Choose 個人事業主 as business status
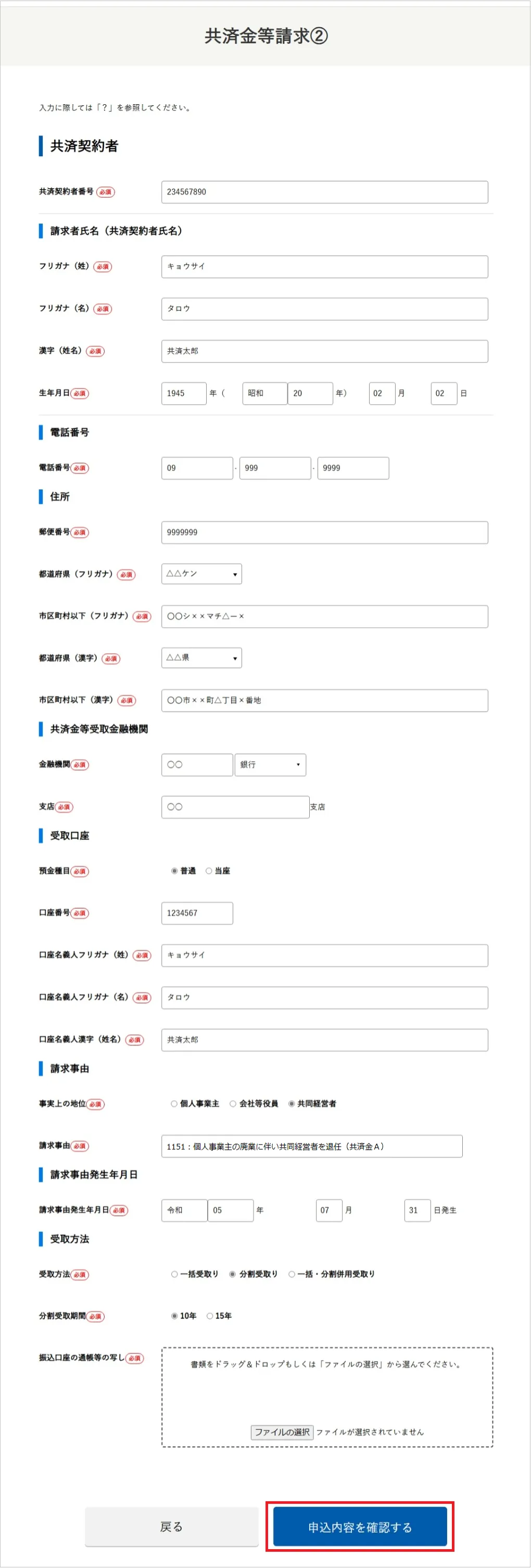 [174, 1103]
